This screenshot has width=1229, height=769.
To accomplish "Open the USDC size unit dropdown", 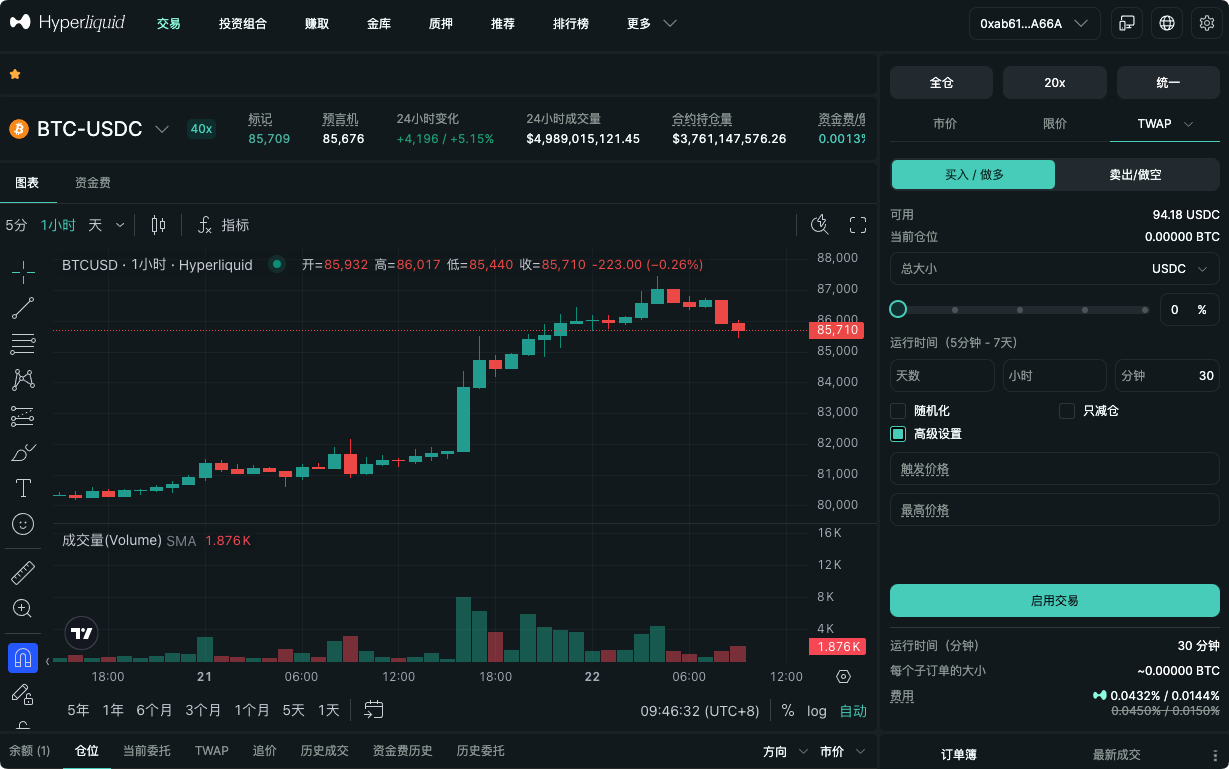I will pyautogui.click(x=1182, y=269).
